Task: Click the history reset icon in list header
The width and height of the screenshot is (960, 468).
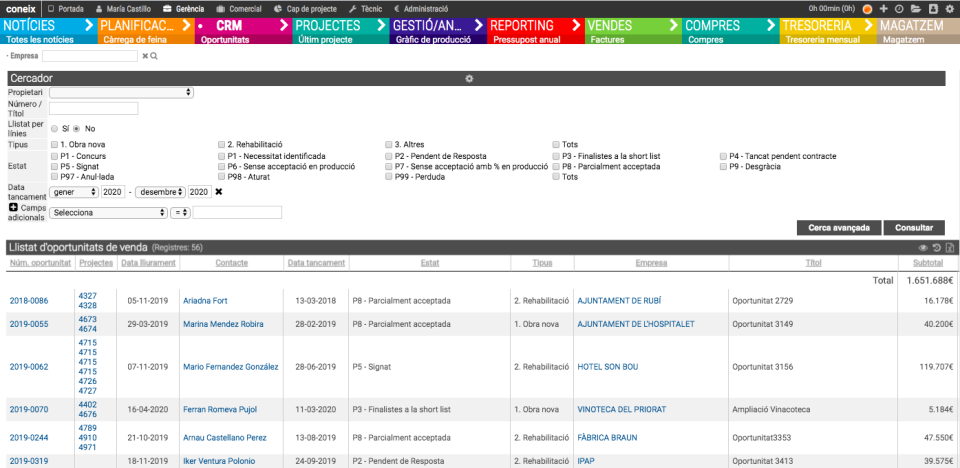Action: click(x=936, y=247)
